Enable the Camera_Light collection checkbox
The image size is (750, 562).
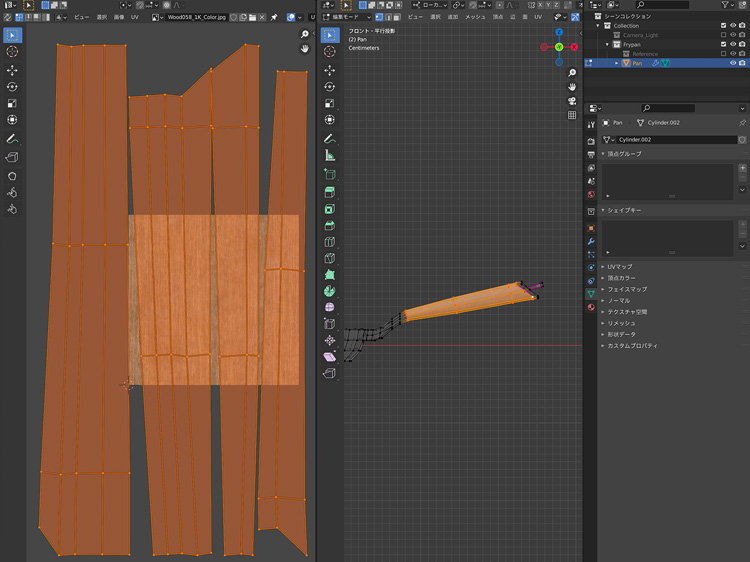click(724, 35)
